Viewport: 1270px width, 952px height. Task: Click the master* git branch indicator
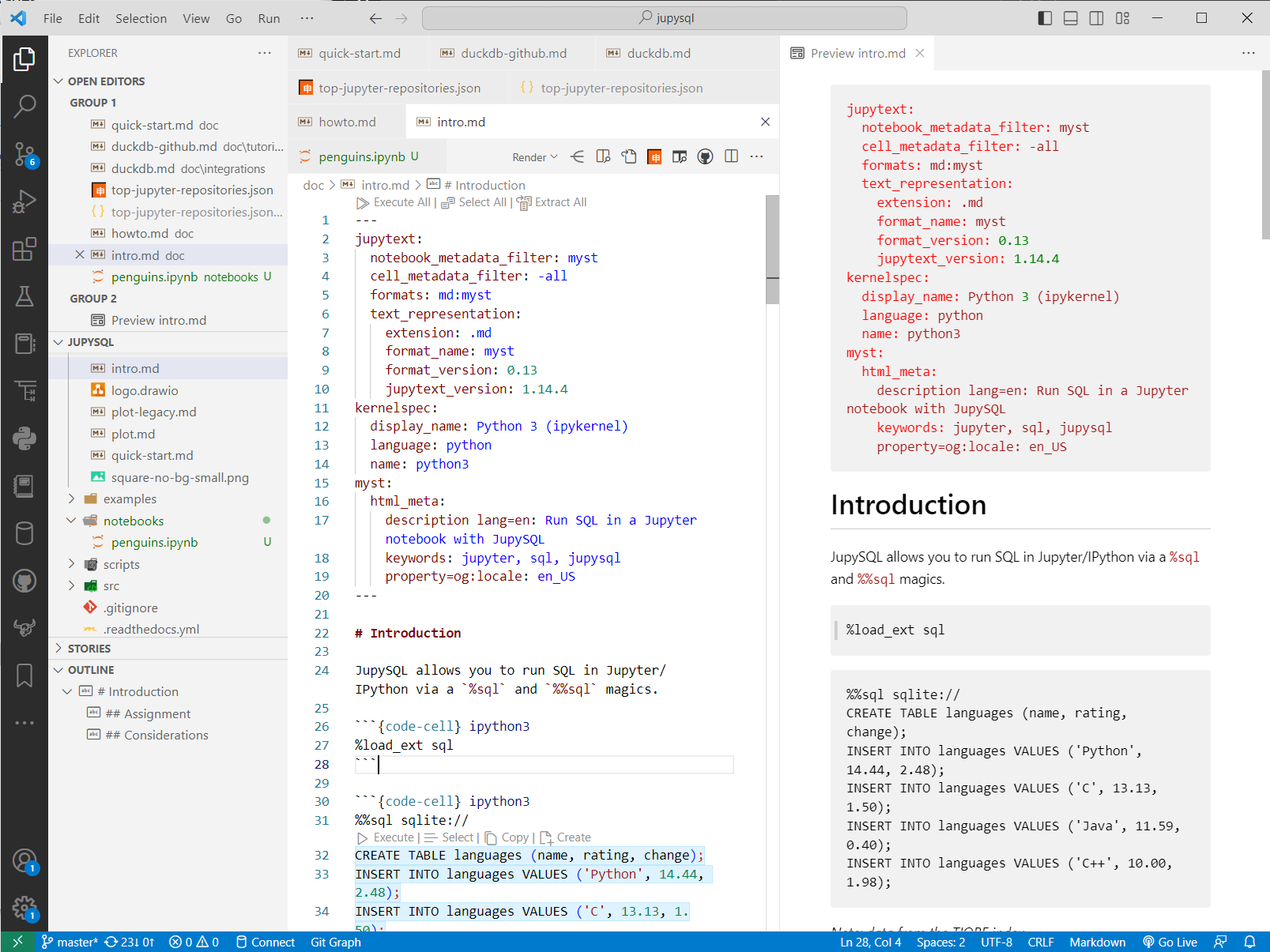pos(70,942)
